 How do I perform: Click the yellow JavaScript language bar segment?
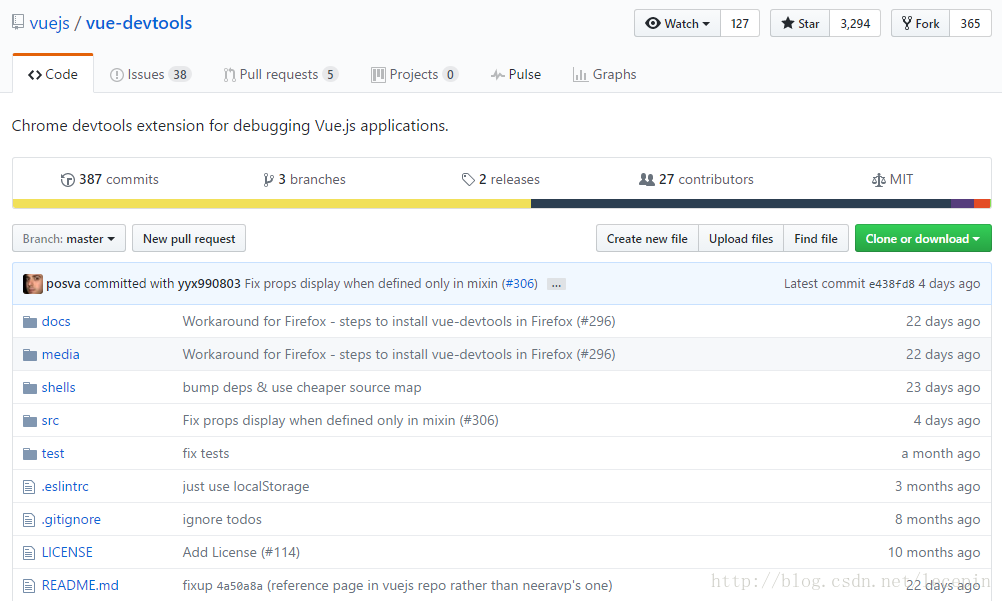[272, 203]
